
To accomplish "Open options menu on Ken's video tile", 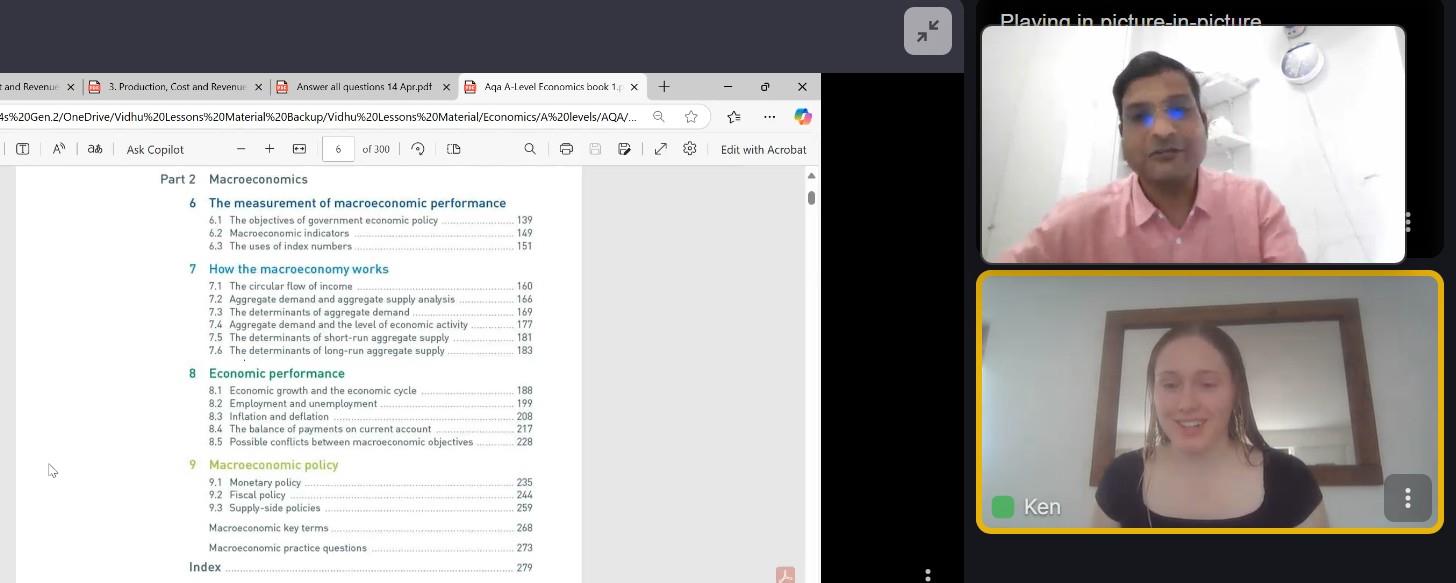I will pos(1407,497).
